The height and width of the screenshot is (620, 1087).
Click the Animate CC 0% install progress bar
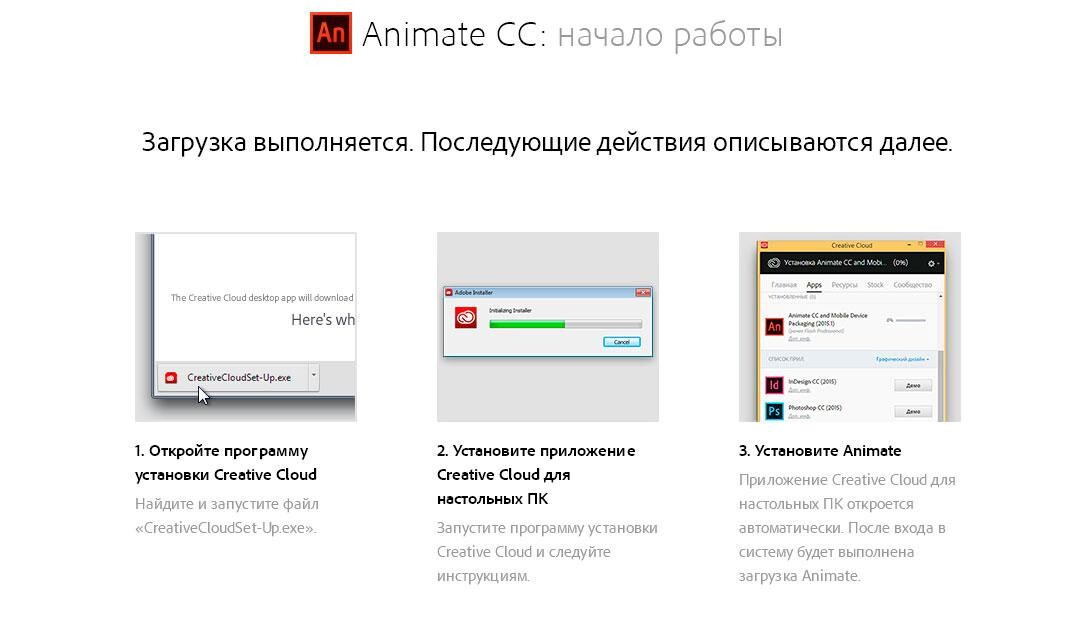pyautogui.click(x=910, y=320)
